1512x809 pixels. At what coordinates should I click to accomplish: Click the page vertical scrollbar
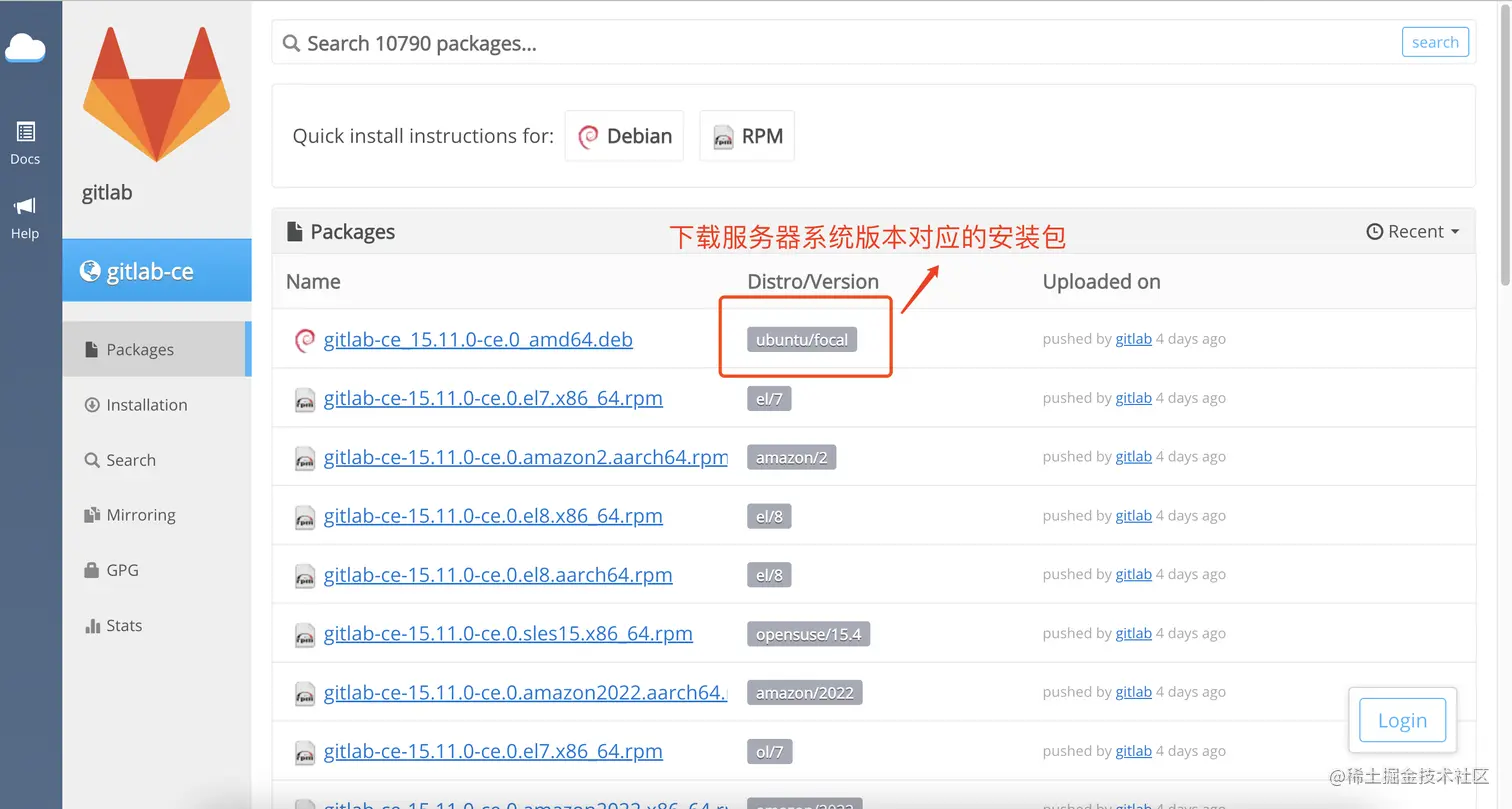pyautogui.click(x=1506, y=145)
